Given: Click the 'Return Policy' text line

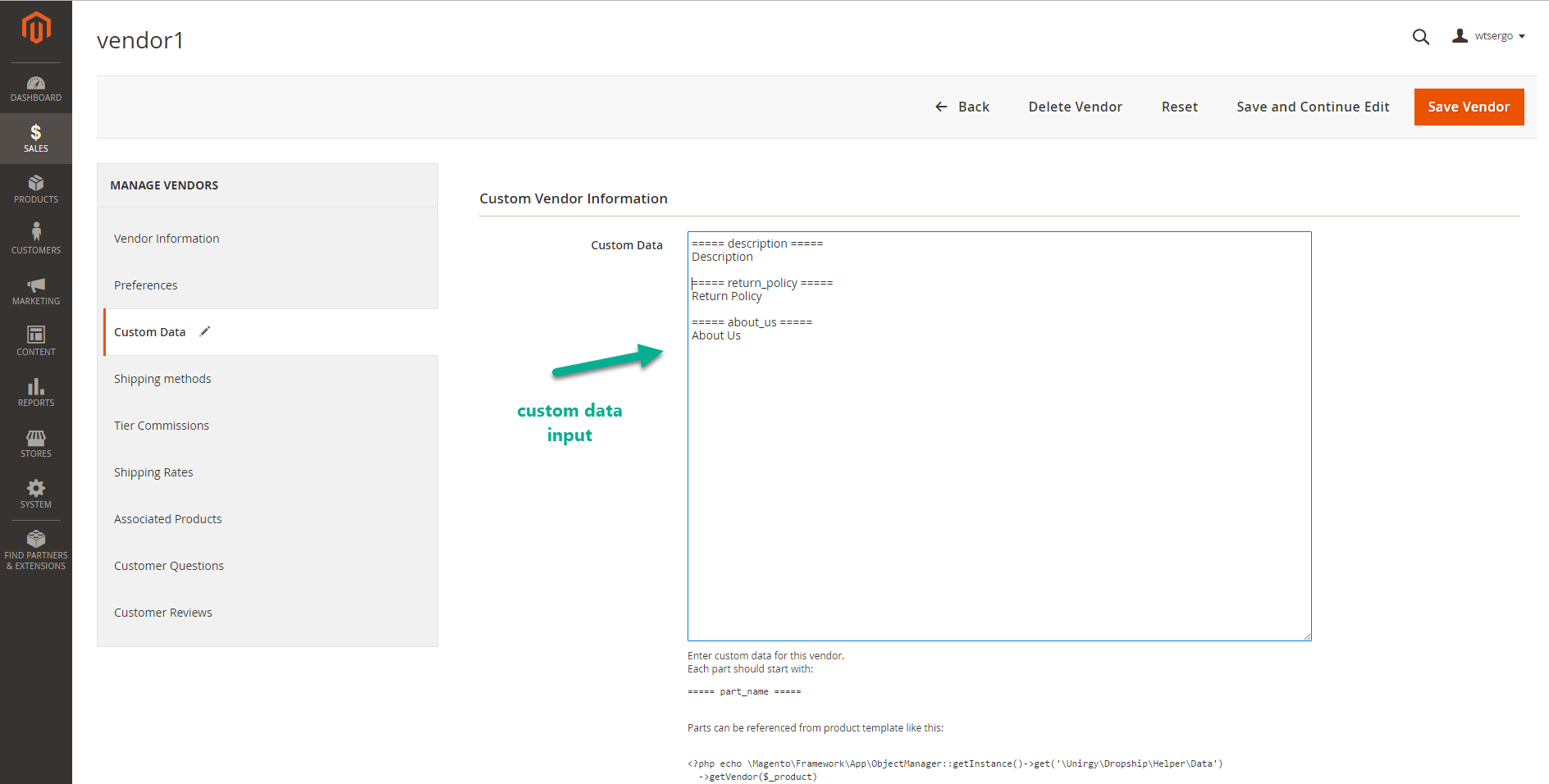Looking at the screenshot, I should coord(726,296).
